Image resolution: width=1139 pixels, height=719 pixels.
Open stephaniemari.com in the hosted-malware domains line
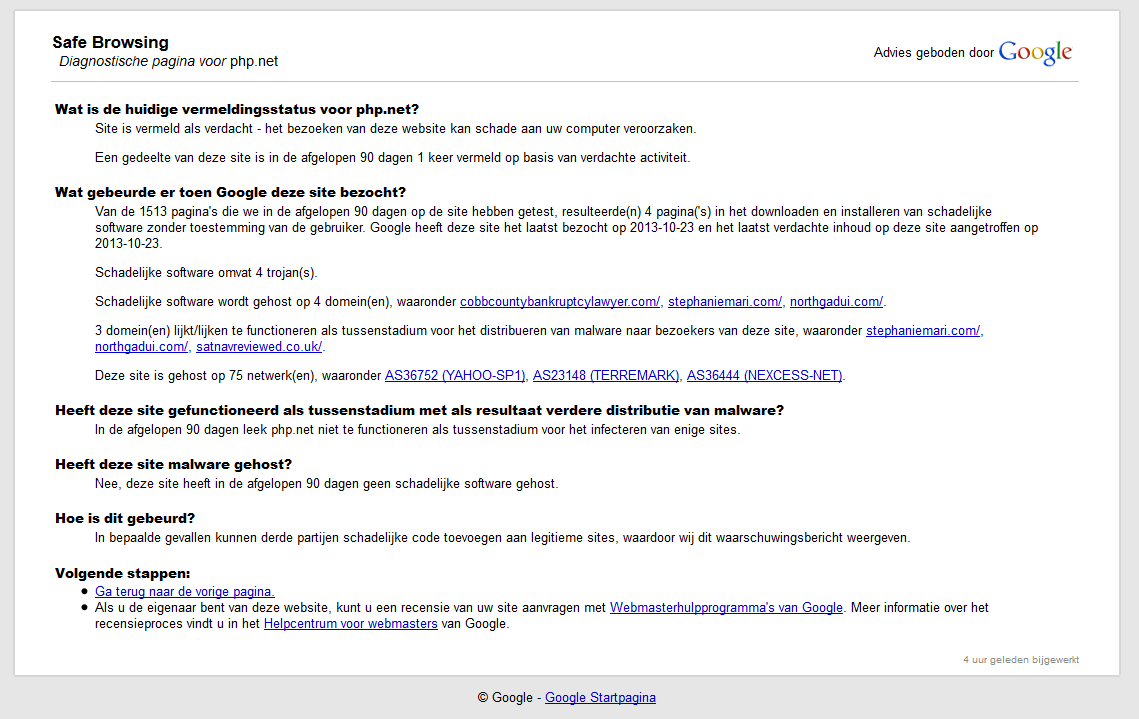(725, 302)
